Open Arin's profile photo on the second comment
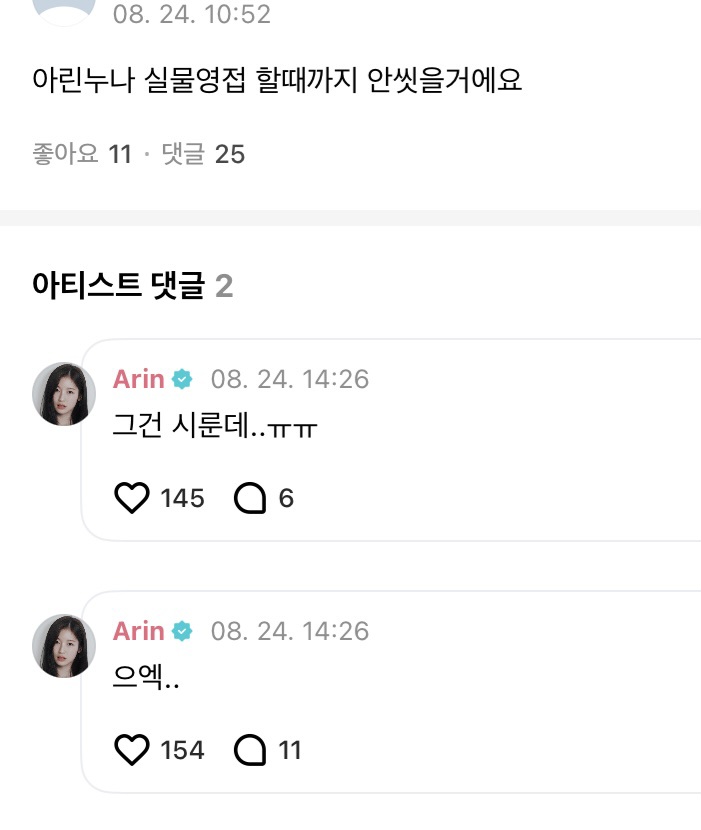The width and height of the screenshot is (701, 830). pyautogui.click(x=64, y=646)
